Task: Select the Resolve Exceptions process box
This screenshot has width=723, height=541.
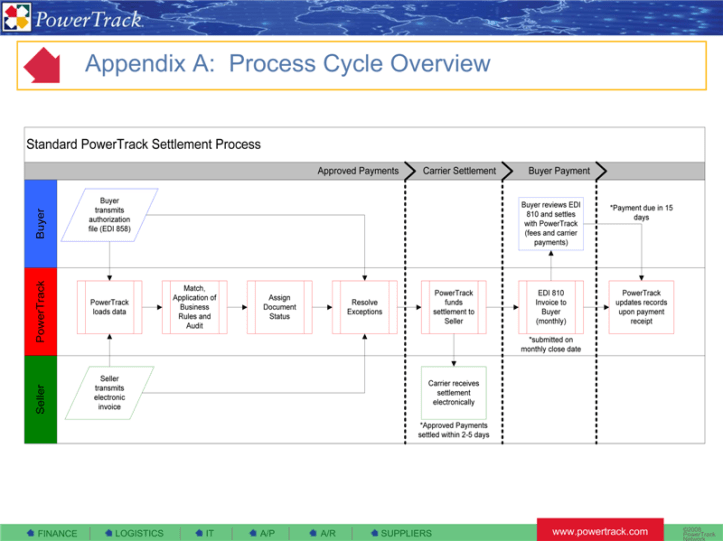Action: 364,307
